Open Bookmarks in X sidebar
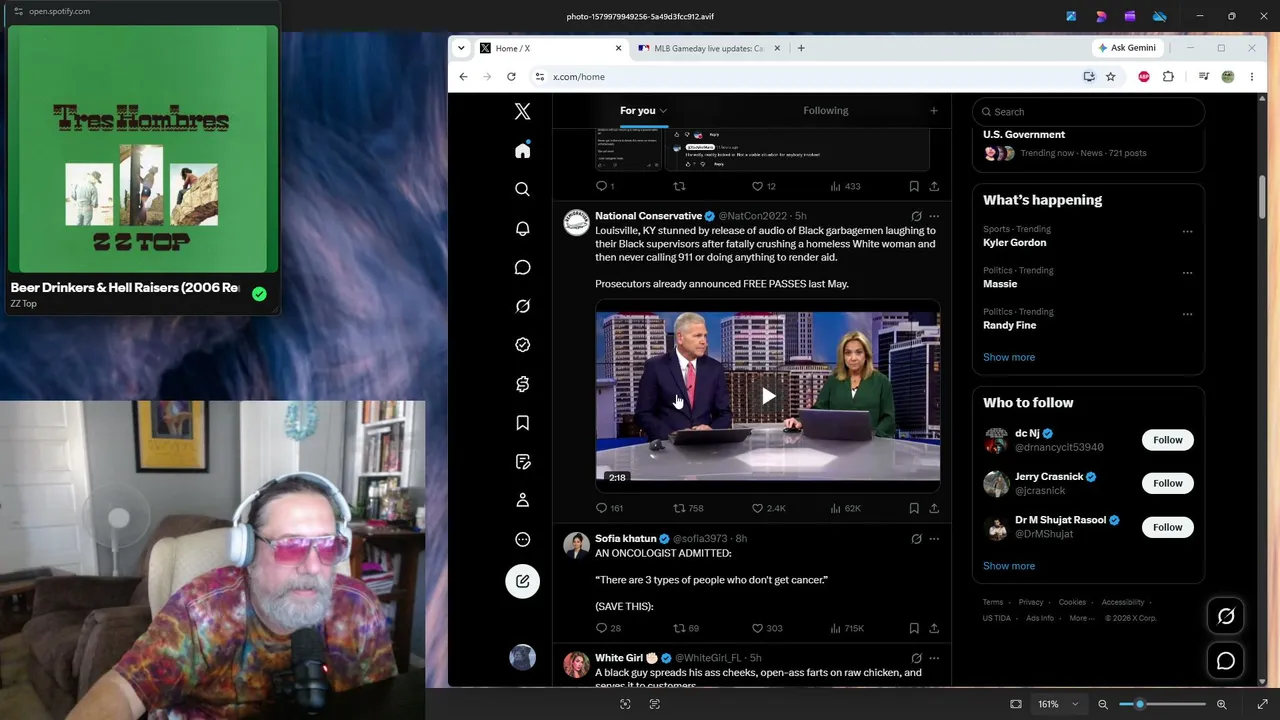This screenshot has height=720, width=1280. 522,423
